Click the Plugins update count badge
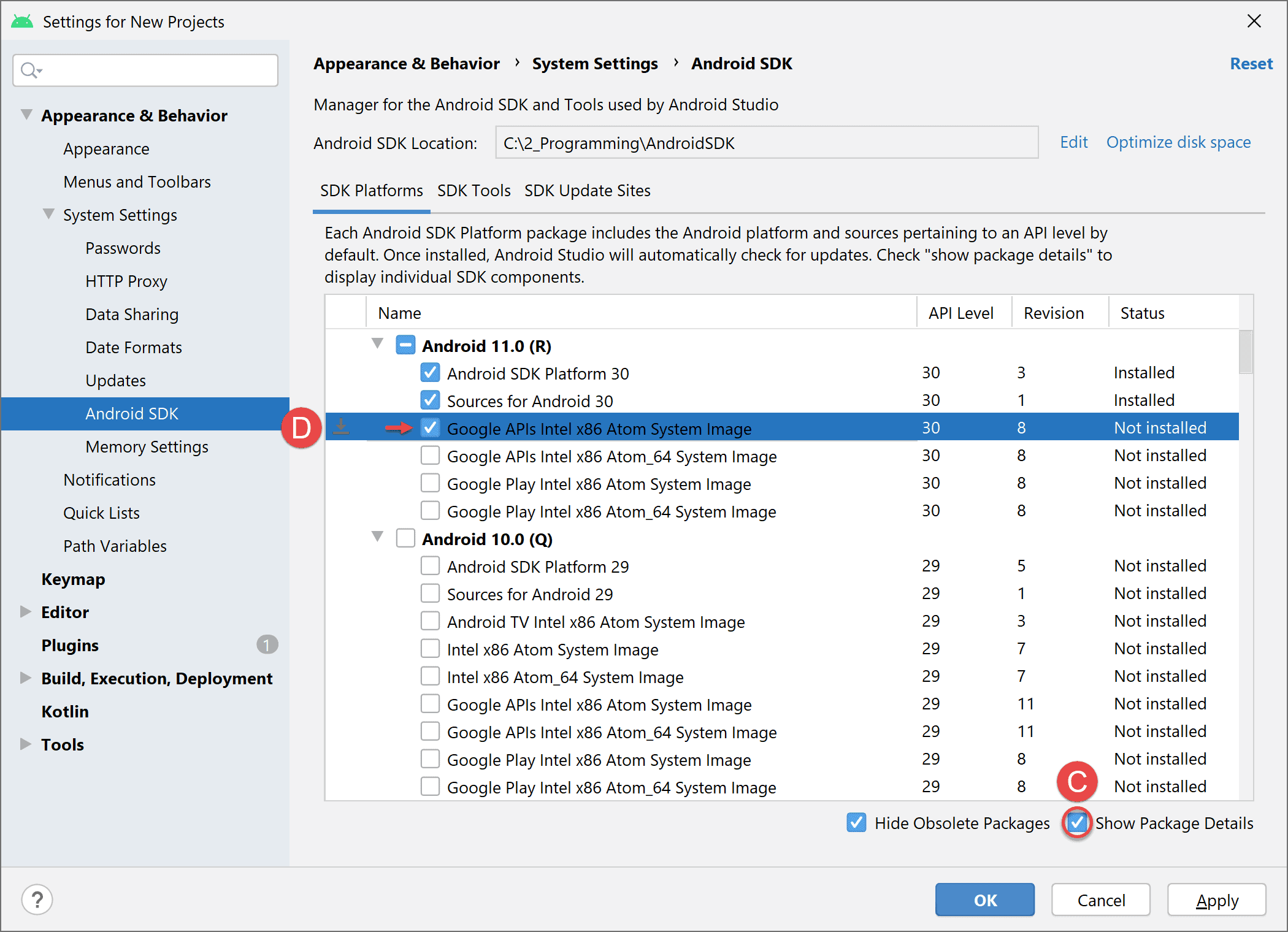The height and width of the screenshot is (932, 1288). click(x=267, y=644)
